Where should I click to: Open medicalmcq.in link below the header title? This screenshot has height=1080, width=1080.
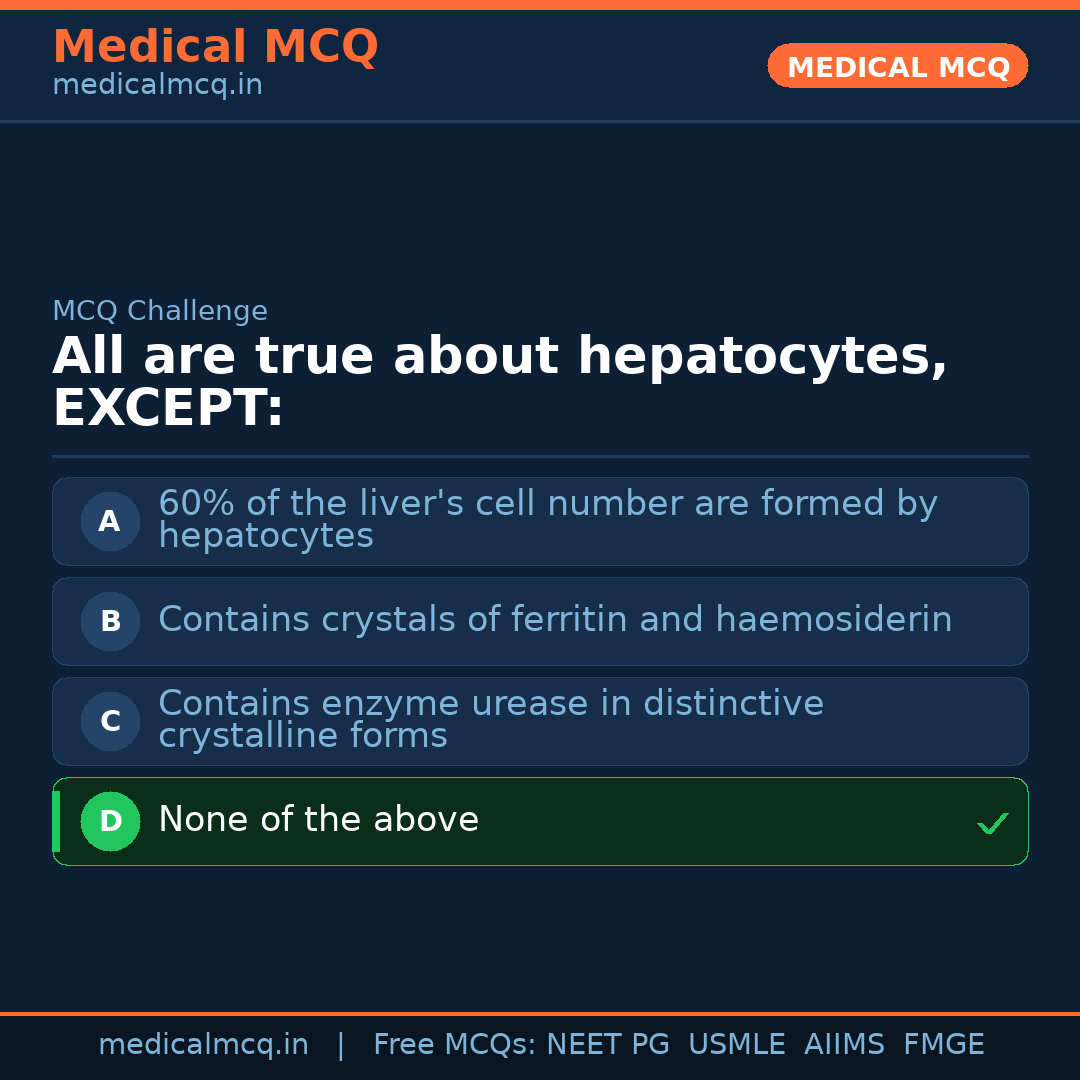157,86
